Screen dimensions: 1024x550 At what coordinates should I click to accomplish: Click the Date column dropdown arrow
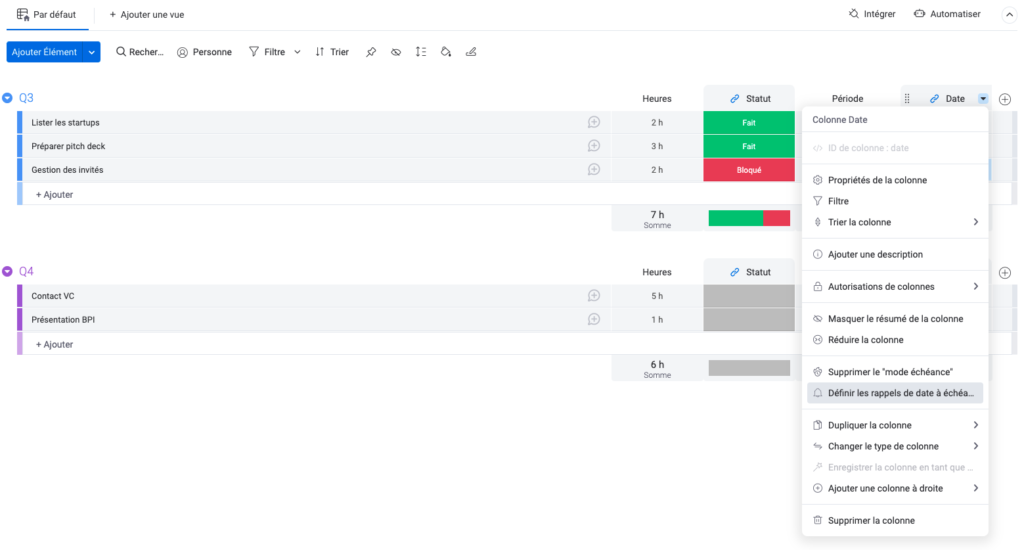983,99
